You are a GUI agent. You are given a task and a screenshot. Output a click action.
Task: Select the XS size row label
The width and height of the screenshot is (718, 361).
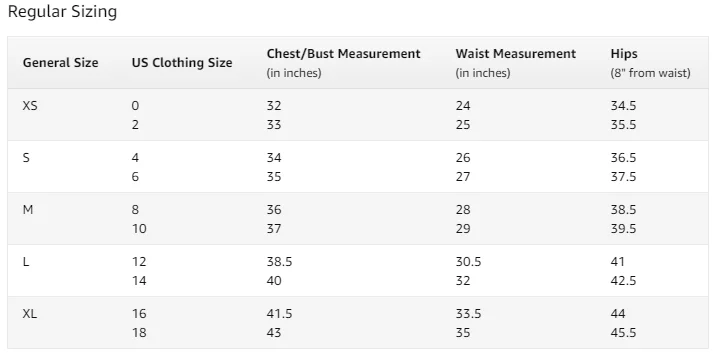pyautogui.click(x=30, y=105)
